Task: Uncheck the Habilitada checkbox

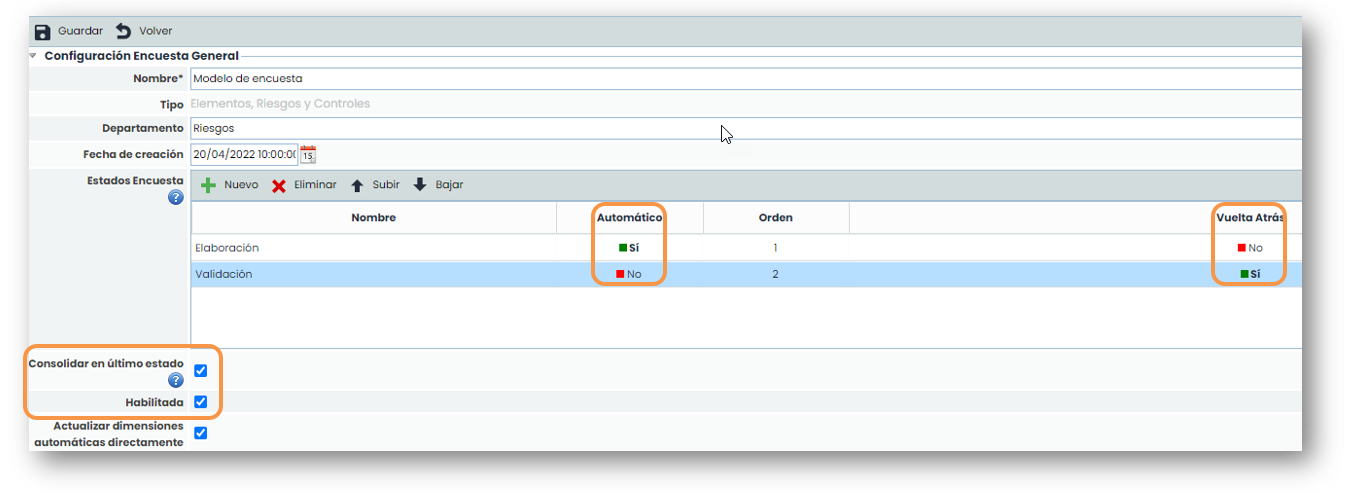Action: click(x=201, y=402)
